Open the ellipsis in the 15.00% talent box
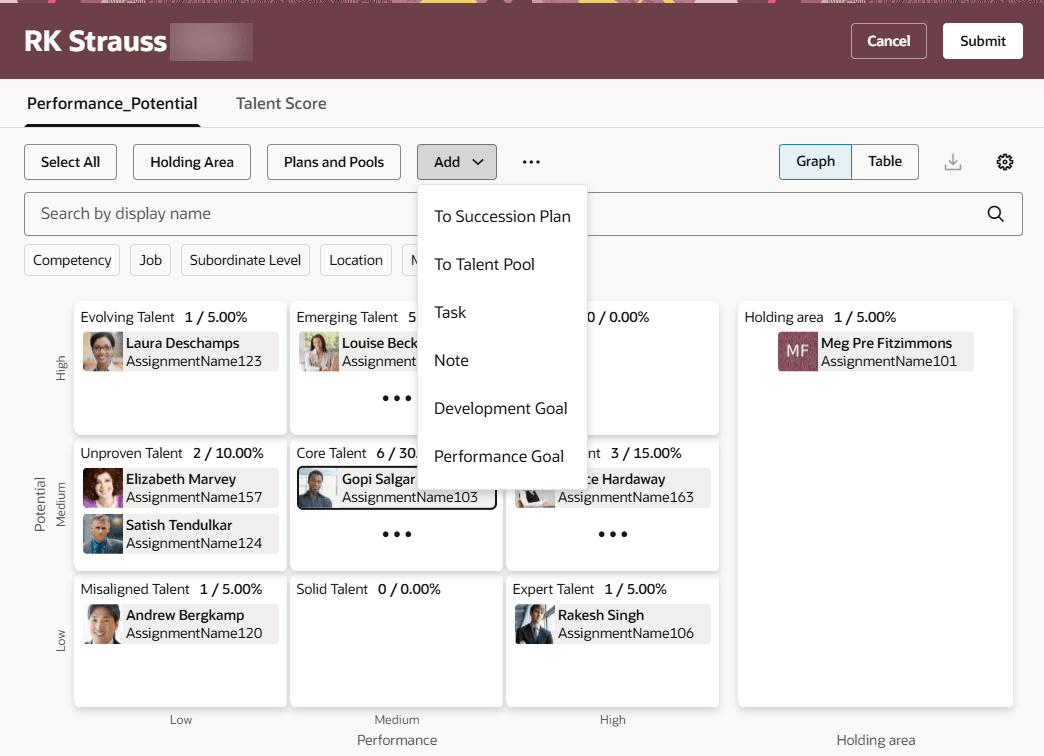Viewport: 1044px width, 756px height. (x=613, y=534)
